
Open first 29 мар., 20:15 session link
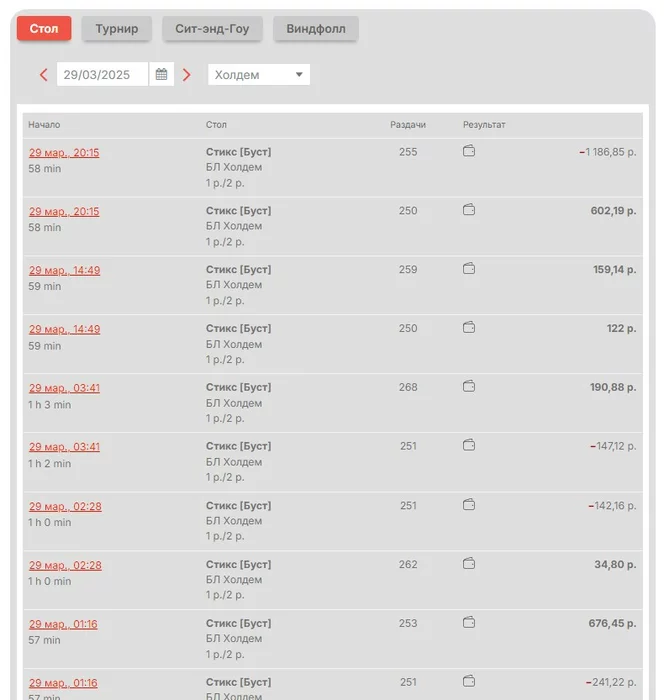64,153
